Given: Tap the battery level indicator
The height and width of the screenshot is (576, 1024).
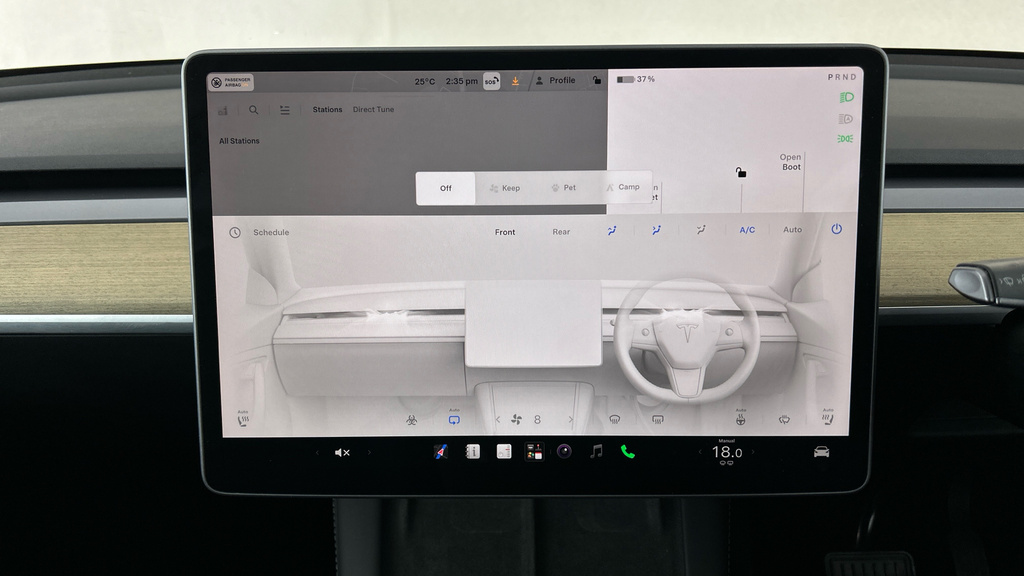Looking at the screenshot, I should tap(635, 79).
